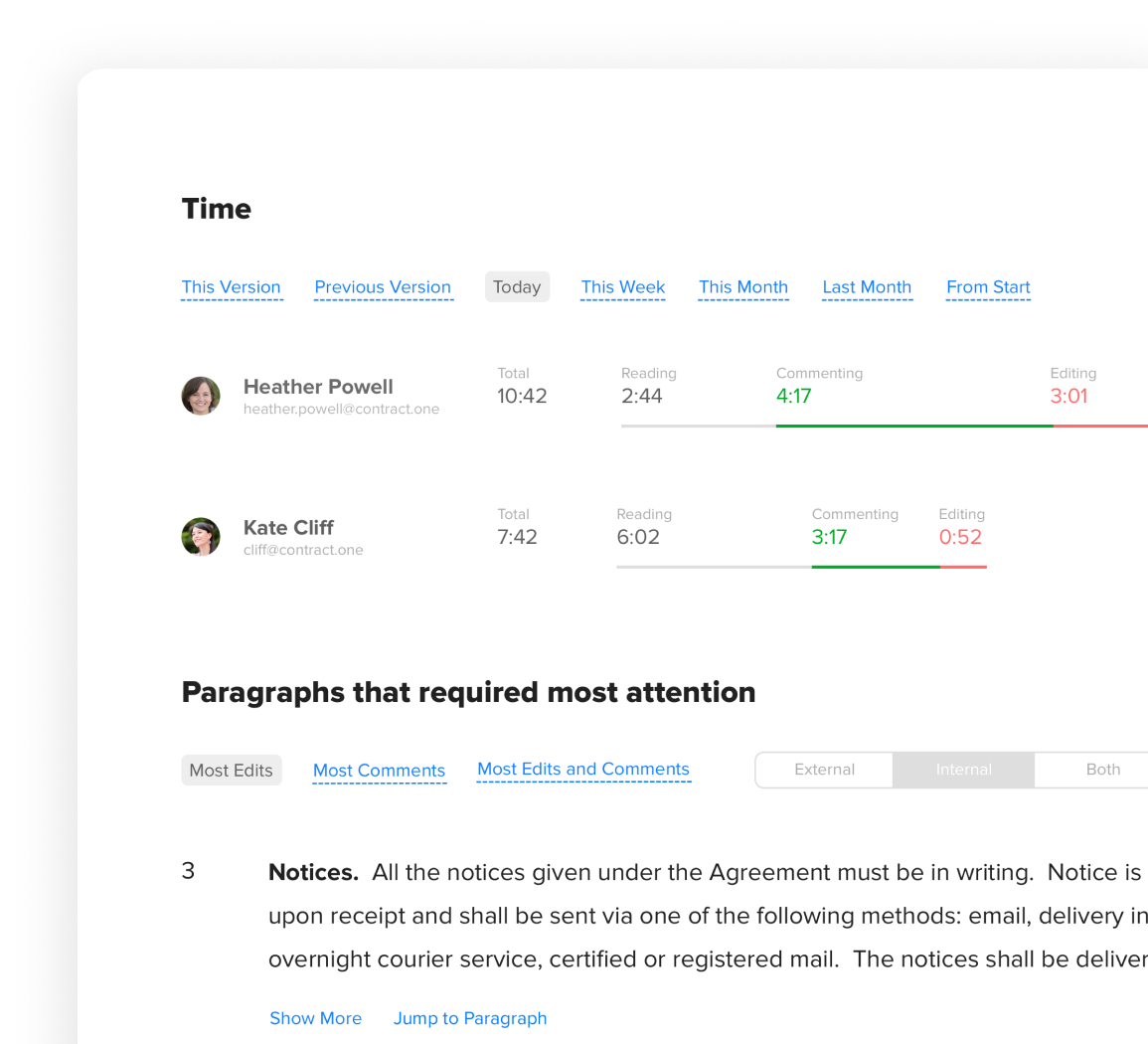The height and width of the screenshot is (1044, 1148).
Task: Toggle the Both segment option
Action: pyautogui.click(x=1102, y=770)
